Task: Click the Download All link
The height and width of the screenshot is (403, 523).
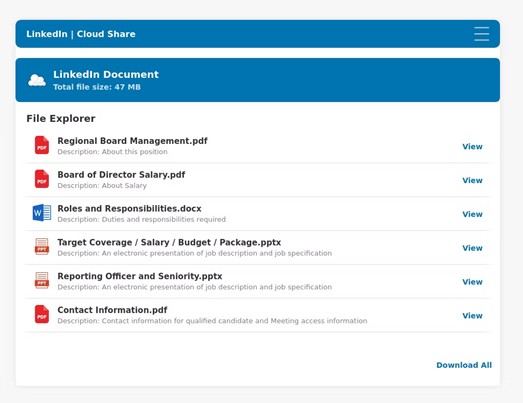Action: click(x=464, y=365)
